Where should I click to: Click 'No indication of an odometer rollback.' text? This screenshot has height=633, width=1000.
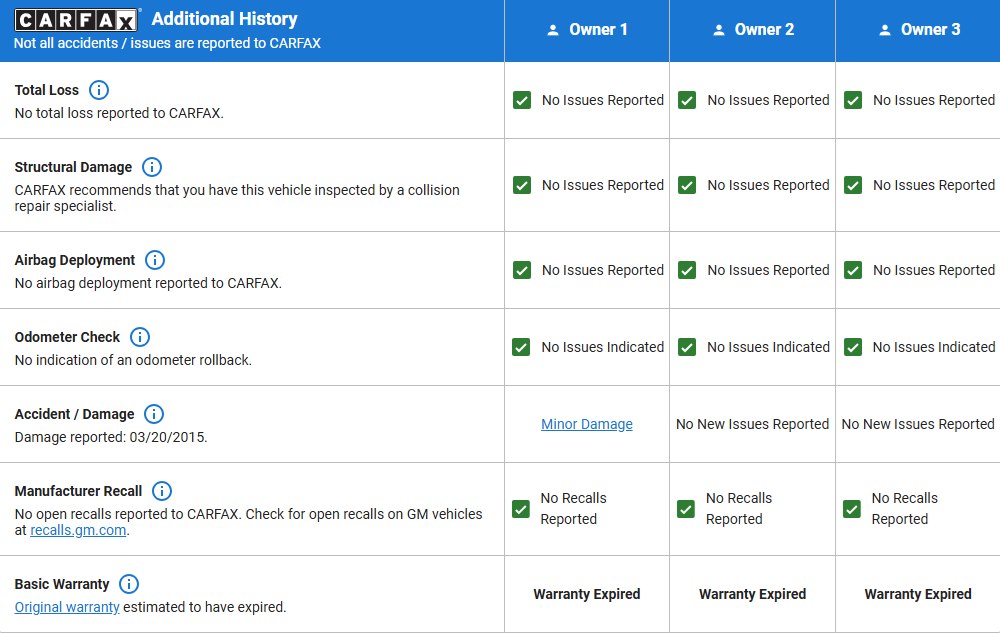pyautogui.click(x=133, y=360)
